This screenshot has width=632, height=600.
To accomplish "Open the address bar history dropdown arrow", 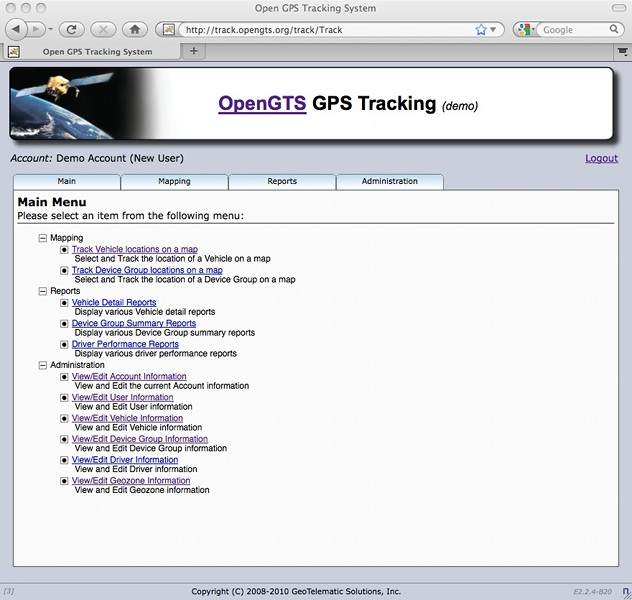I will pyautogui.click(x=493, y=30).
